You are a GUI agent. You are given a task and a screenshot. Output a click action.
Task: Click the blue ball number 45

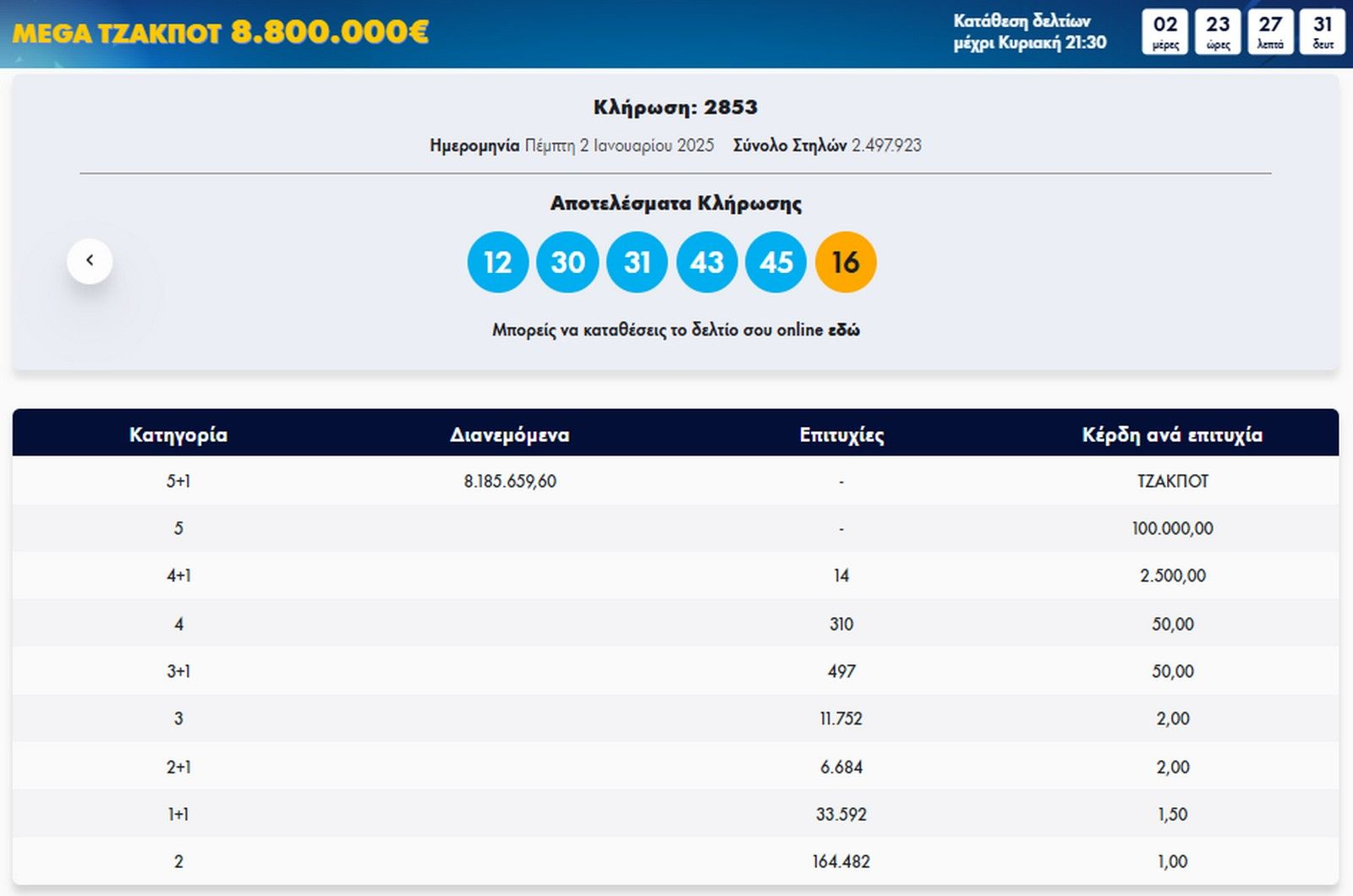pos(775,262)
